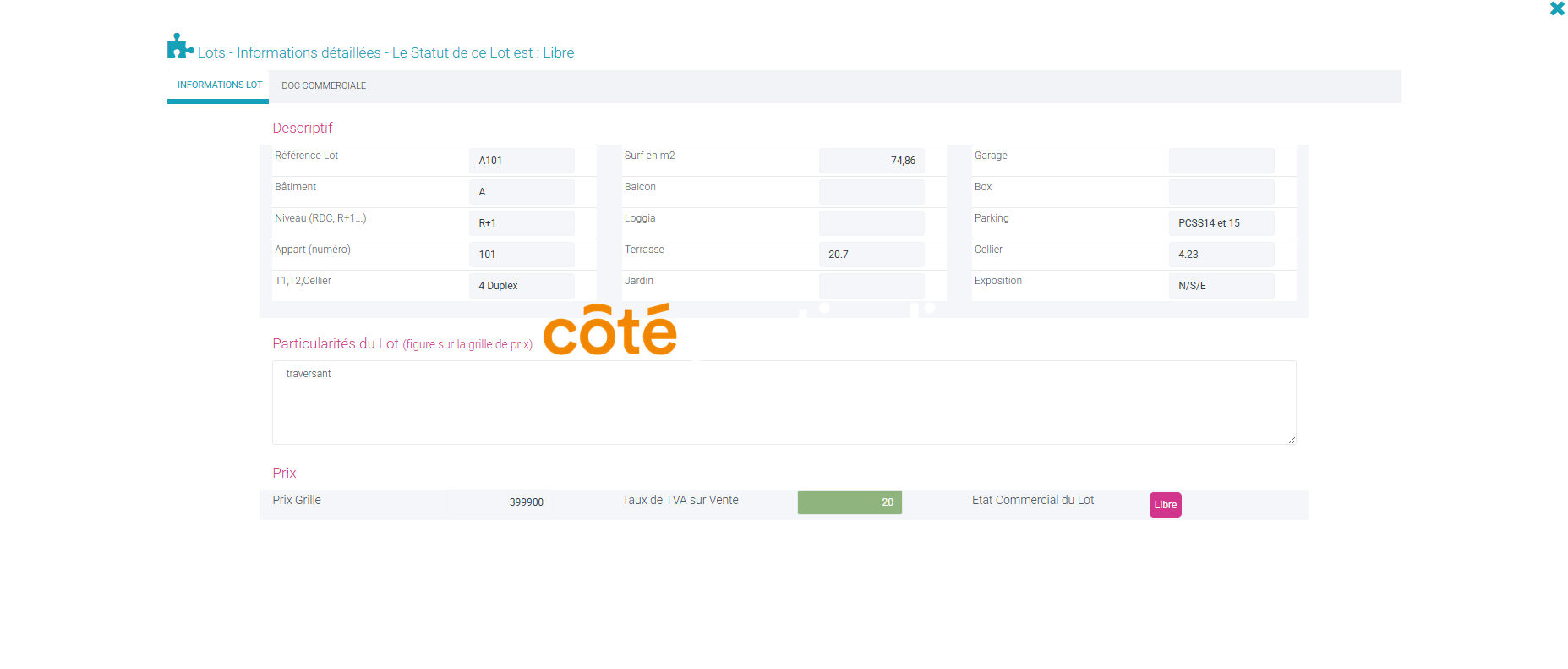The height and width of the screenshot is (669, 1568).
Task: Click the puzzle piece Lots icon
Action: tap(178, 47)
